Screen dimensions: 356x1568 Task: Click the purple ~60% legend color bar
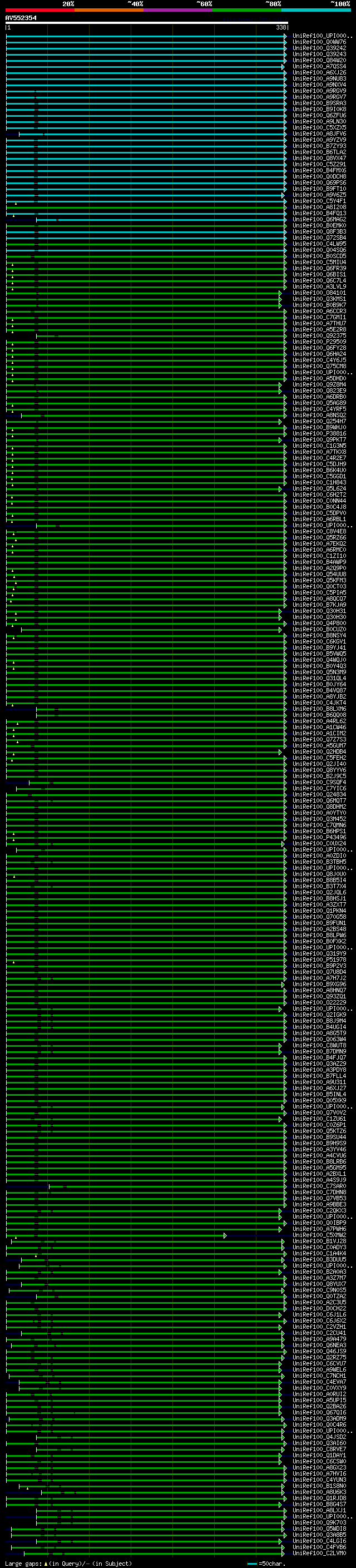177,10
